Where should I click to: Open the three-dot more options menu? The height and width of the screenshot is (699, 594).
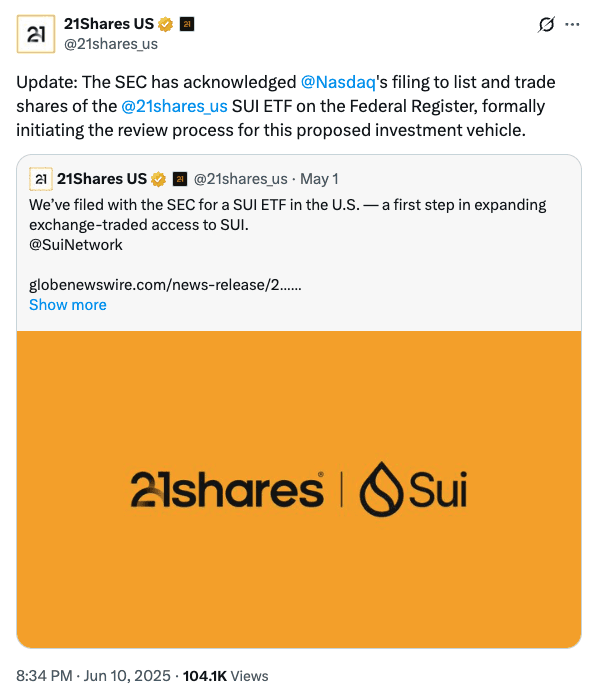pyautogui.click(x=572, y=25)
